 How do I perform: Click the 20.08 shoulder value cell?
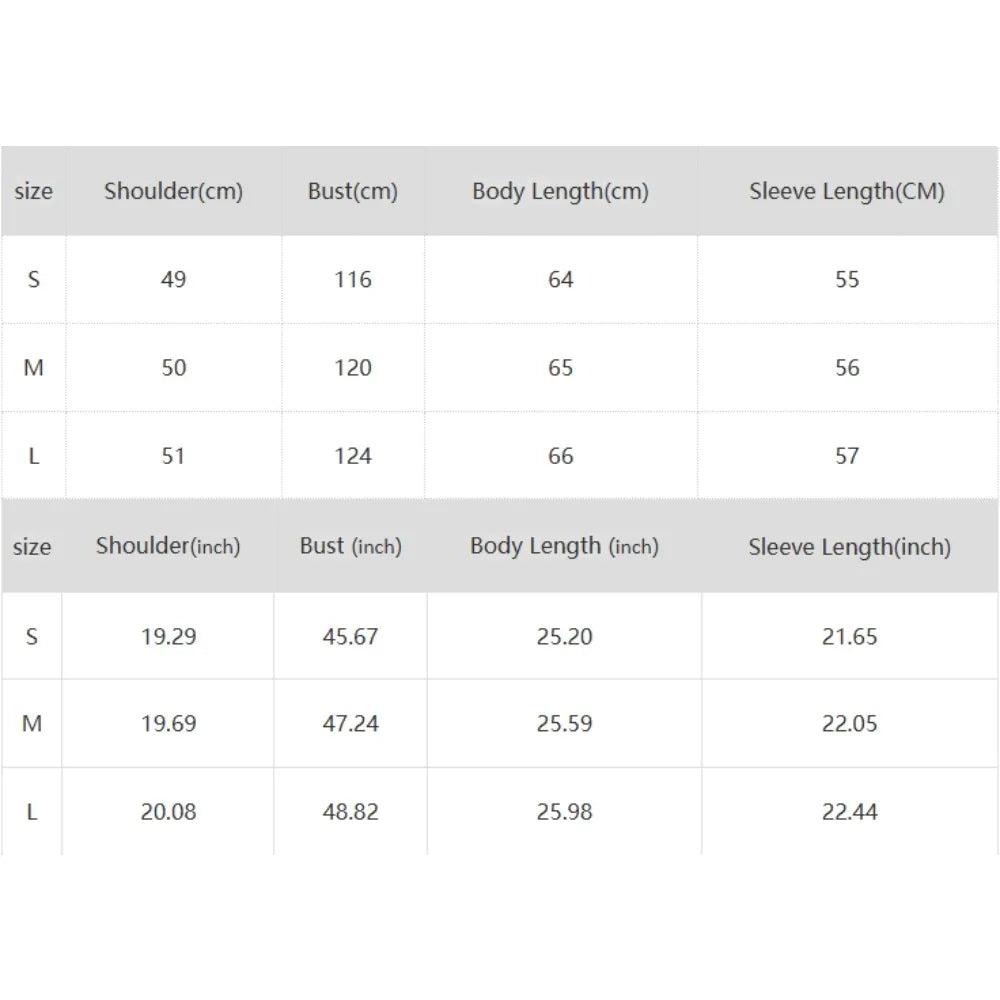tap(168, 811)
